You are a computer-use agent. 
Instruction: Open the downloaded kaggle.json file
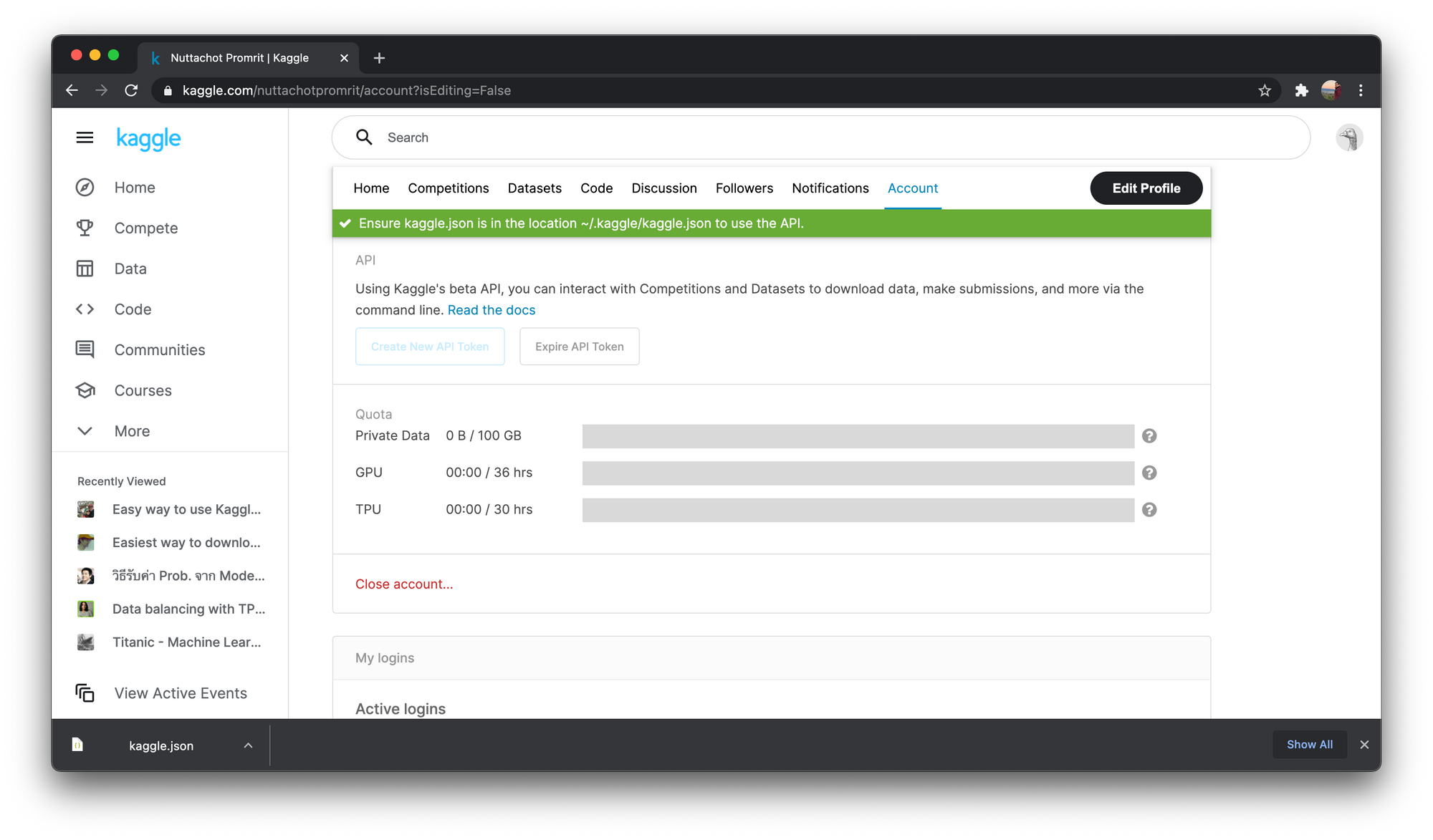tap(161, 745)
